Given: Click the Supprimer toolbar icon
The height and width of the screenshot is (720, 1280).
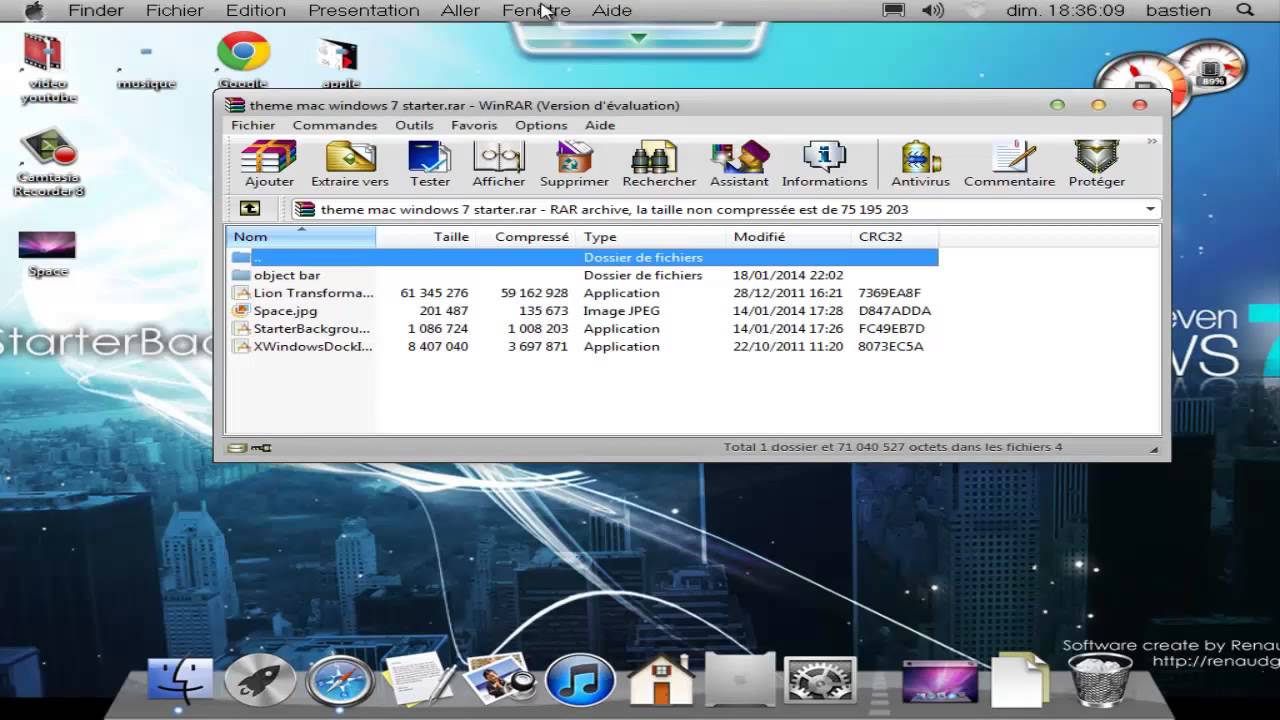Looking at the screenshot, I should pyautogui.click(x=574, y=164).
